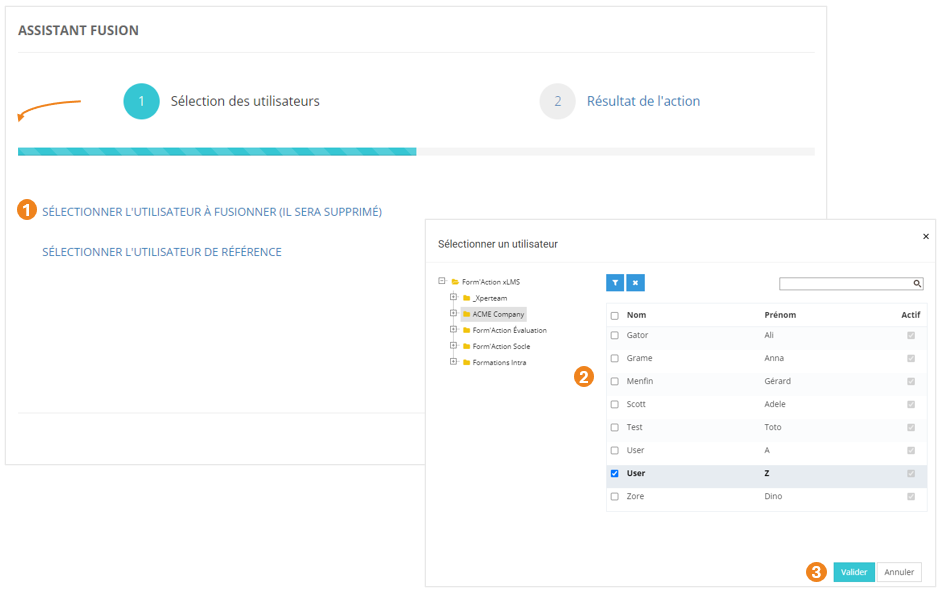Click the Form'Action Socle folder icon

[x=466, y=346]
